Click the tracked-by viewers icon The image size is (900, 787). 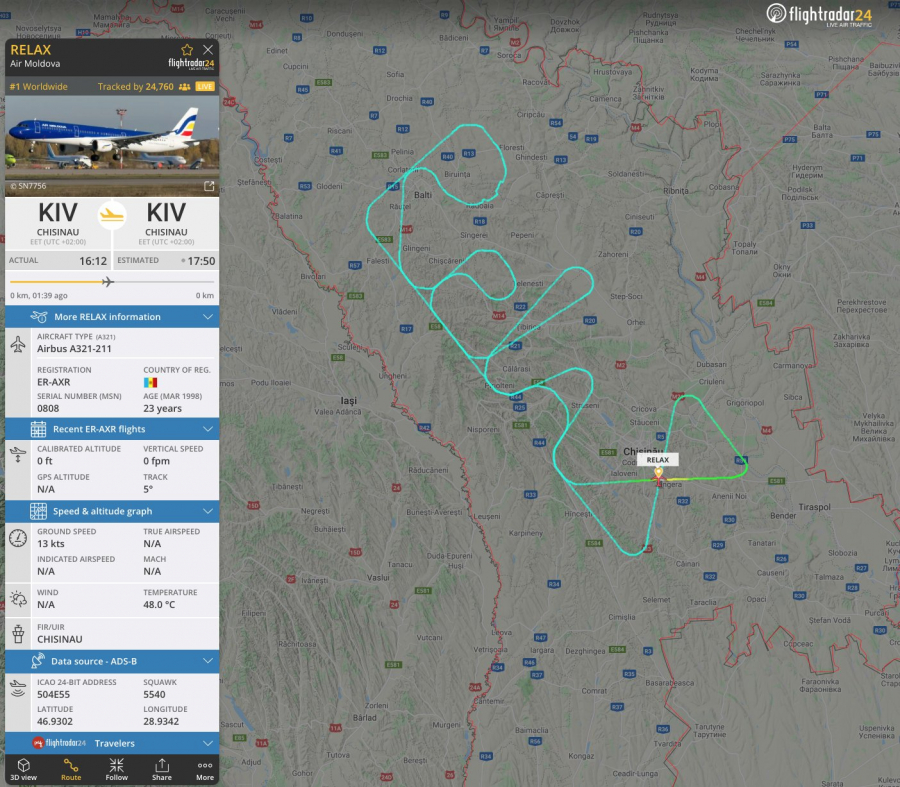[x=184, y=87]
